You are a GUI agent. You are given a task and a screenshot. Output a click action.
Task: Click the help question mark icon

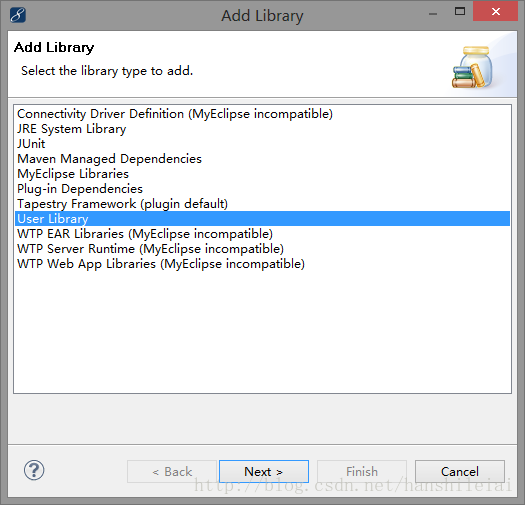coord(34,470)
